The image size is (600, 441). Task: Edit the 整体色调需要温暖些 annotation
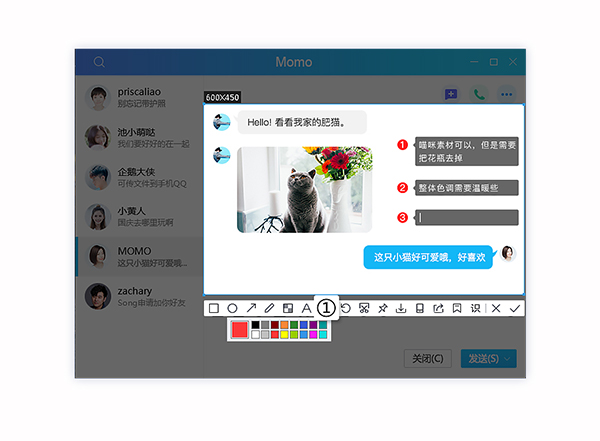point(467,188)
